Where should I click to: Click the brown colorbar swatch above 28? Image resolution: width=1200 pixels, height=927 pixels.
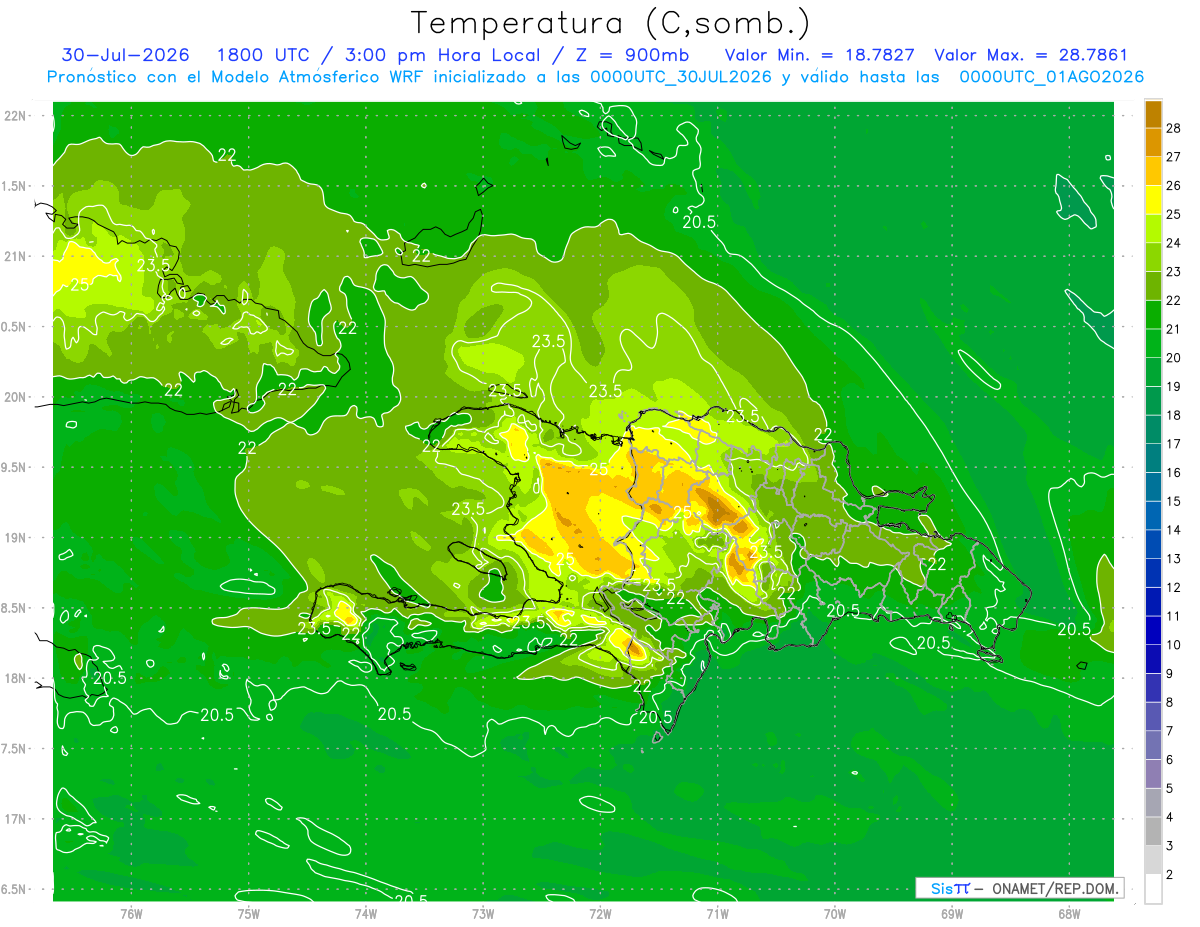pos(1153,114)
